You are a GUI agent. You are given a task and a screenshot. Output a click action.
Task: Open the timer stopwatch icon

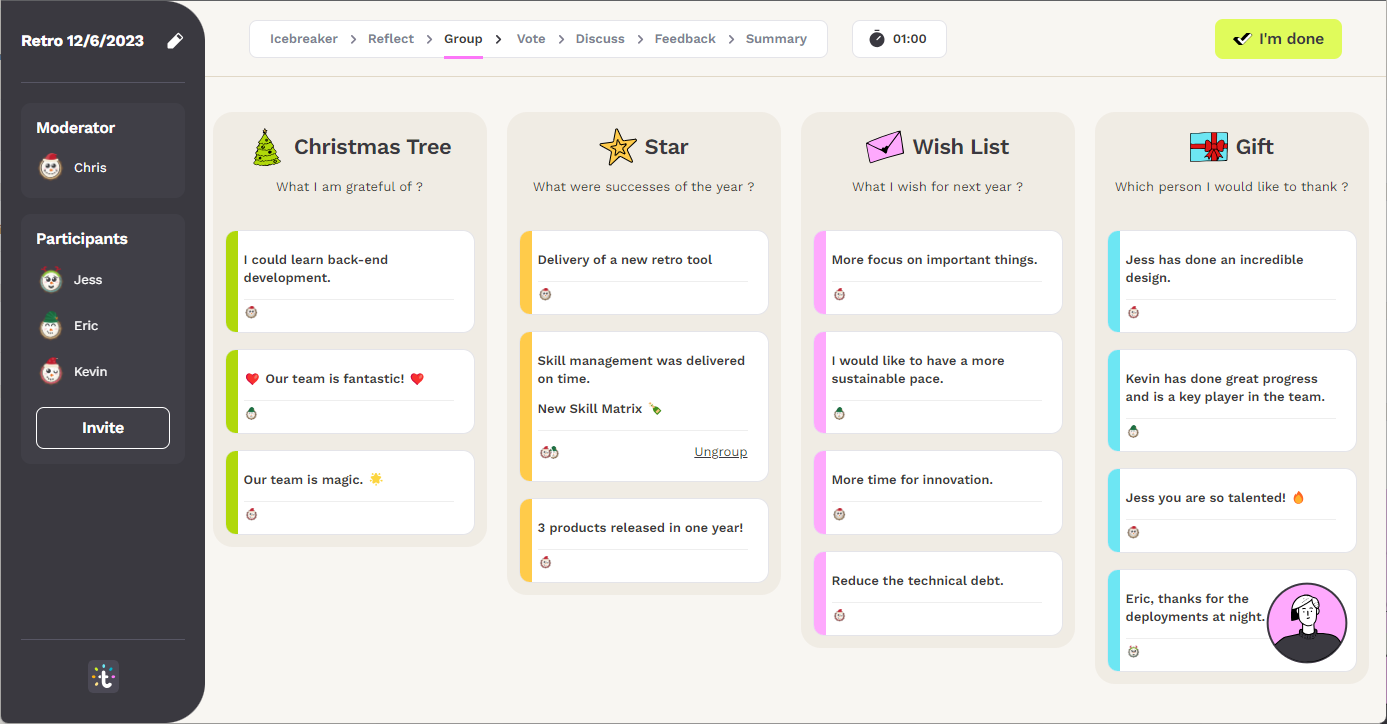tap(876, 38)
